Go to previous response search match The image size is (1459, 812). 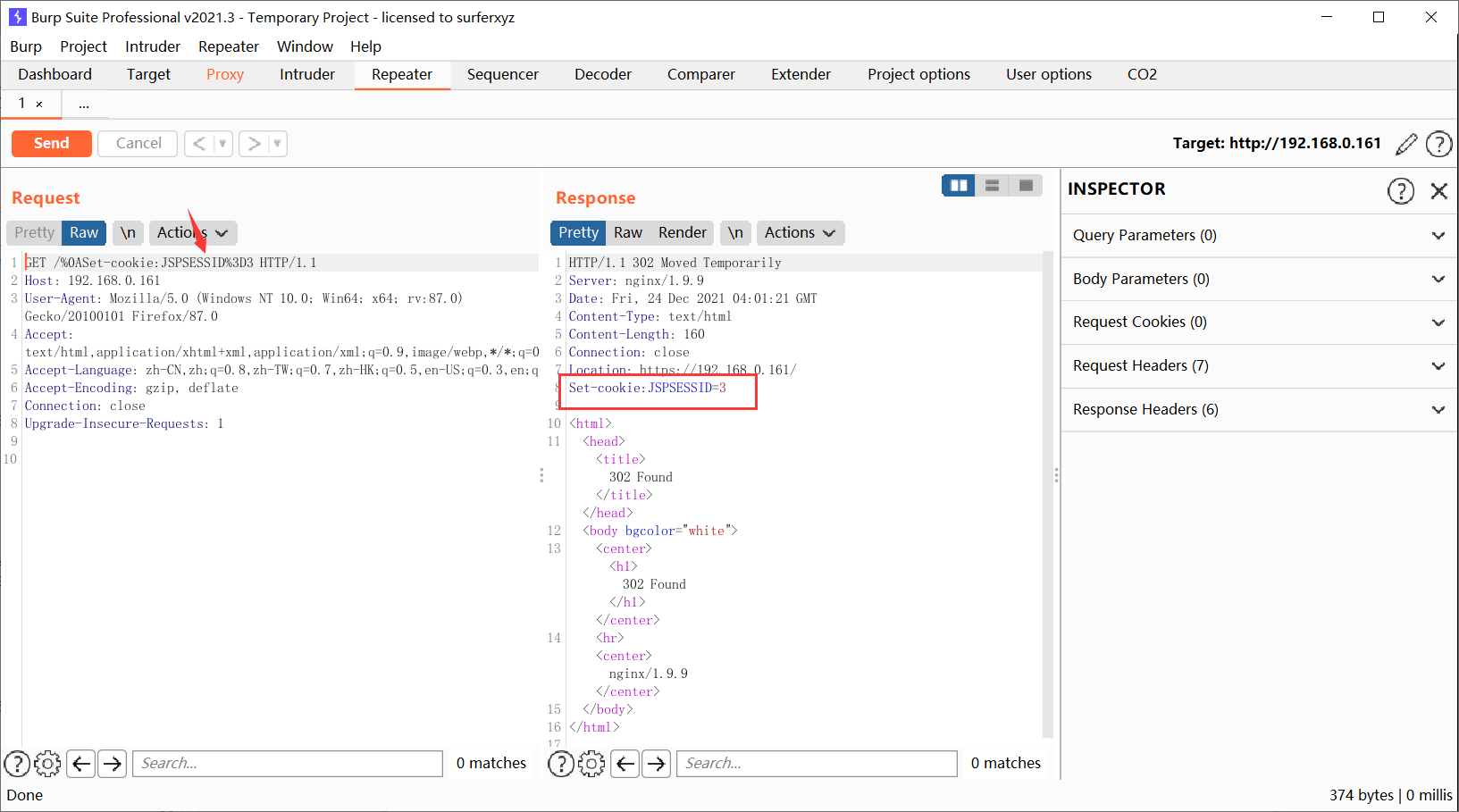click(x=625, y=764)
